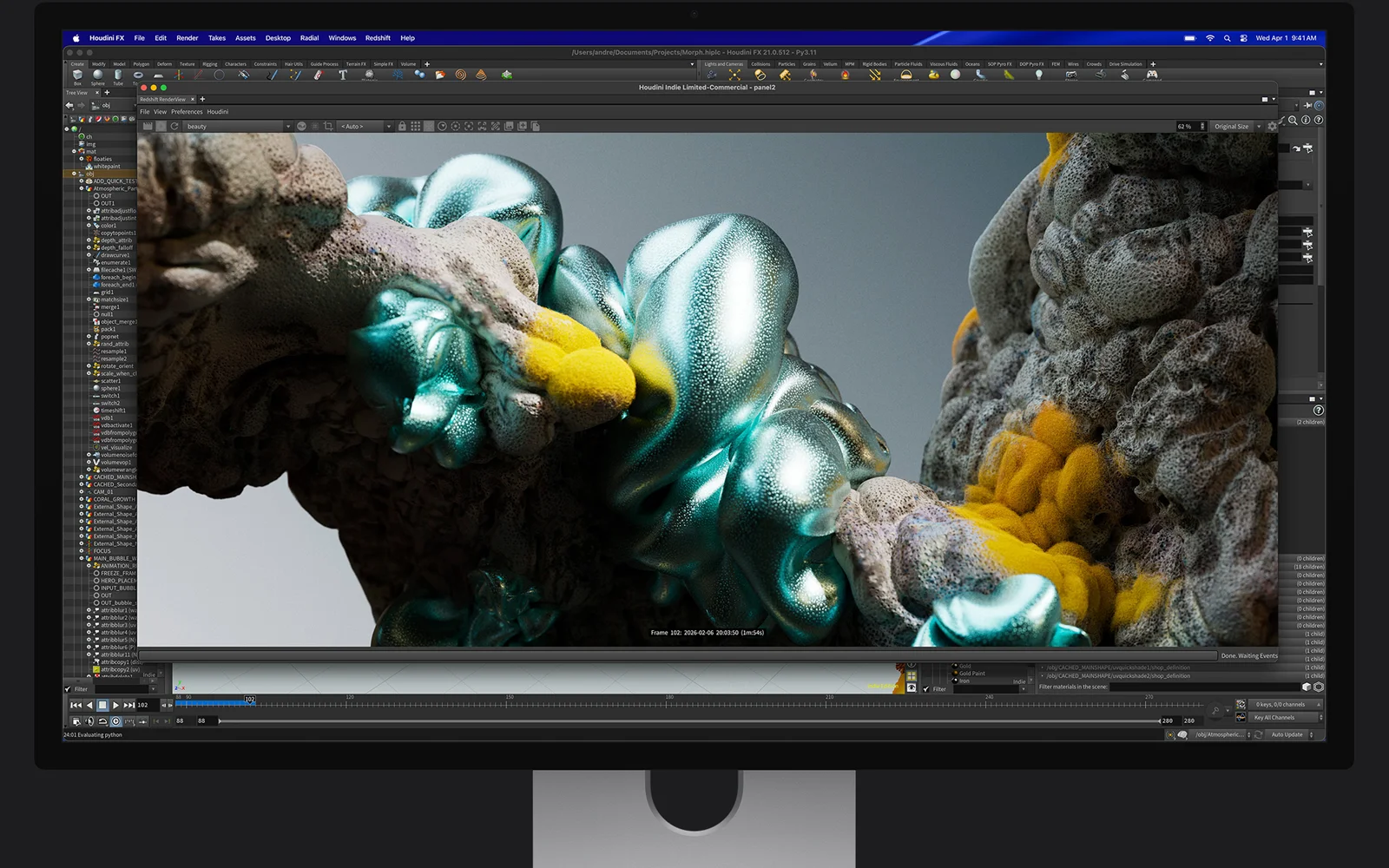Click the Box shelf tool icon

pos(77,76)
